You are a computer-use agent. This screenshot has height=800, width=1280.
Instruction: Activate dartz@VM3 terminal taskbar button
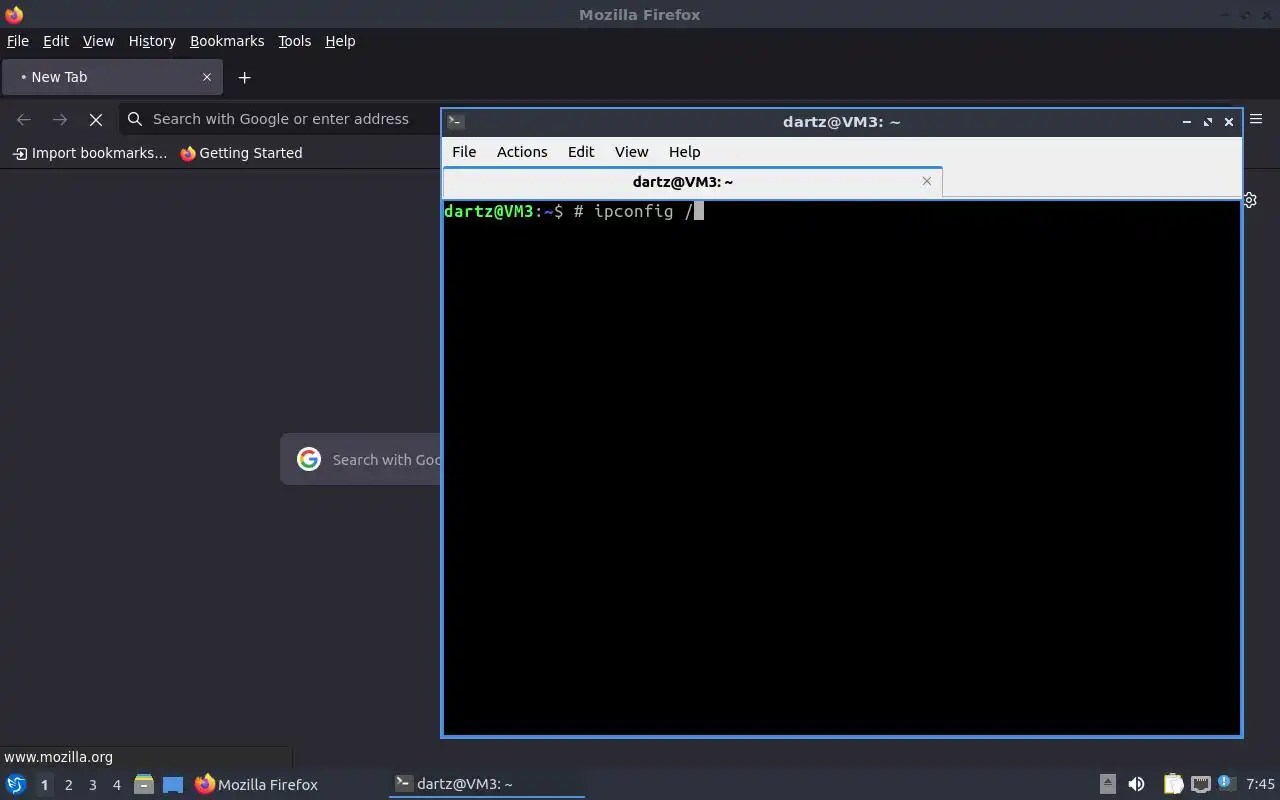tap(487, 784)
